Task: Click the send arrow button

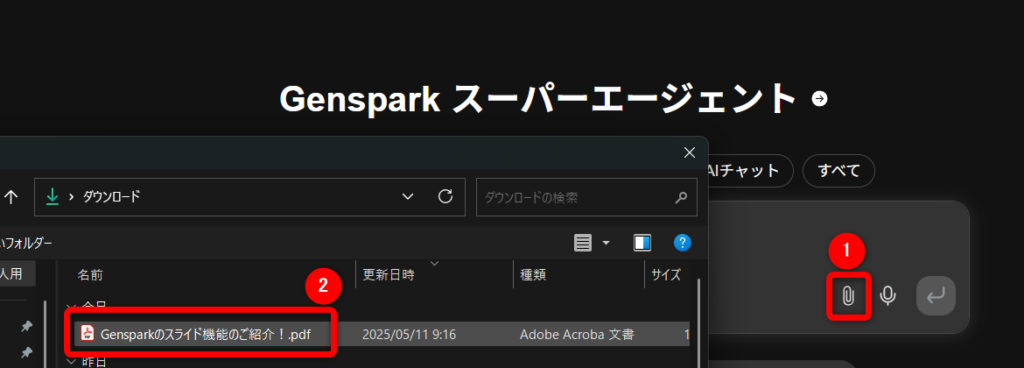Action: (x=936, y=296)
